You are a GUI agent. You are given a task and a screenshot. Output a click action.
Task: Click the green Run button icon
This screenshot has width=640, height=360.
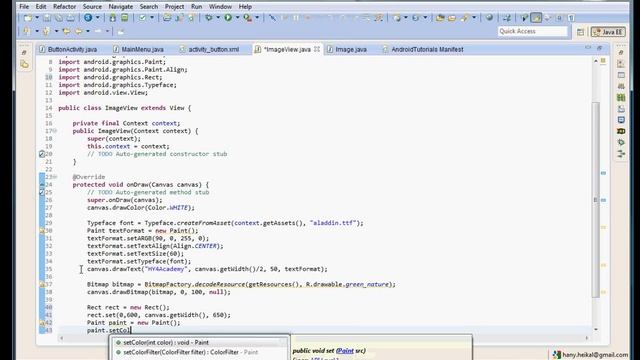(228, 18)
